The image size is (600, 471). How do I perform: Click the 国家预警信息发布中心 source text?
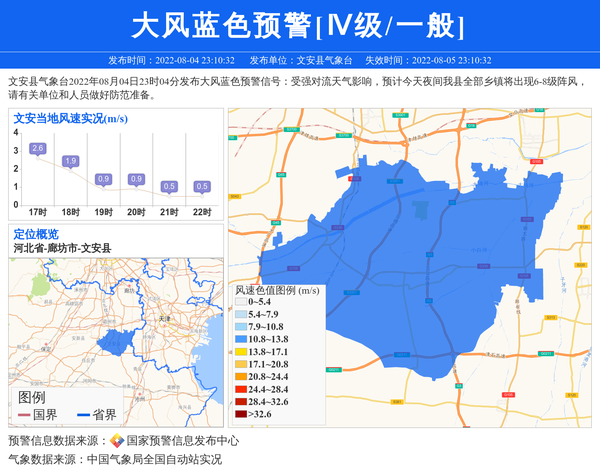pos(182,441)
